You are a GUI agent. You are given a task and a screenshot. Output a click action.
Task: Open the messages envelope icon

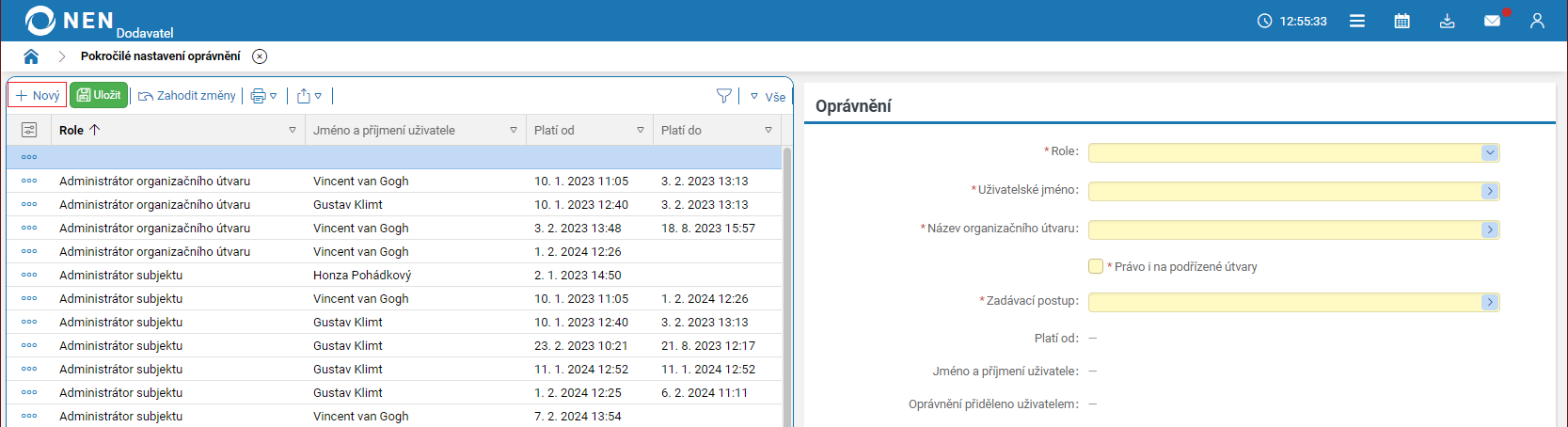tap(1493, 21)
